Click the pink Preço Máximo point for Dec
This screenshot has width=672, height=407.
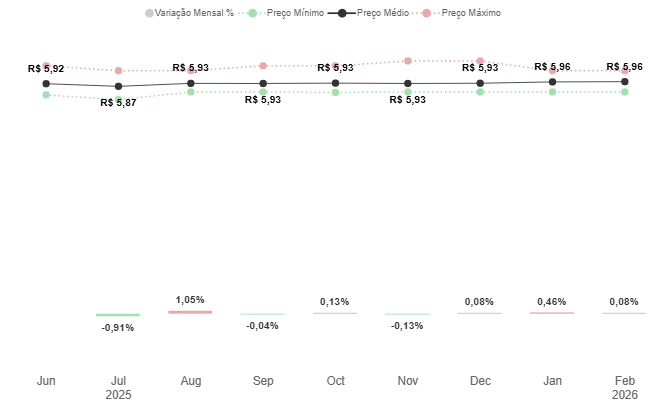(480, 61)
